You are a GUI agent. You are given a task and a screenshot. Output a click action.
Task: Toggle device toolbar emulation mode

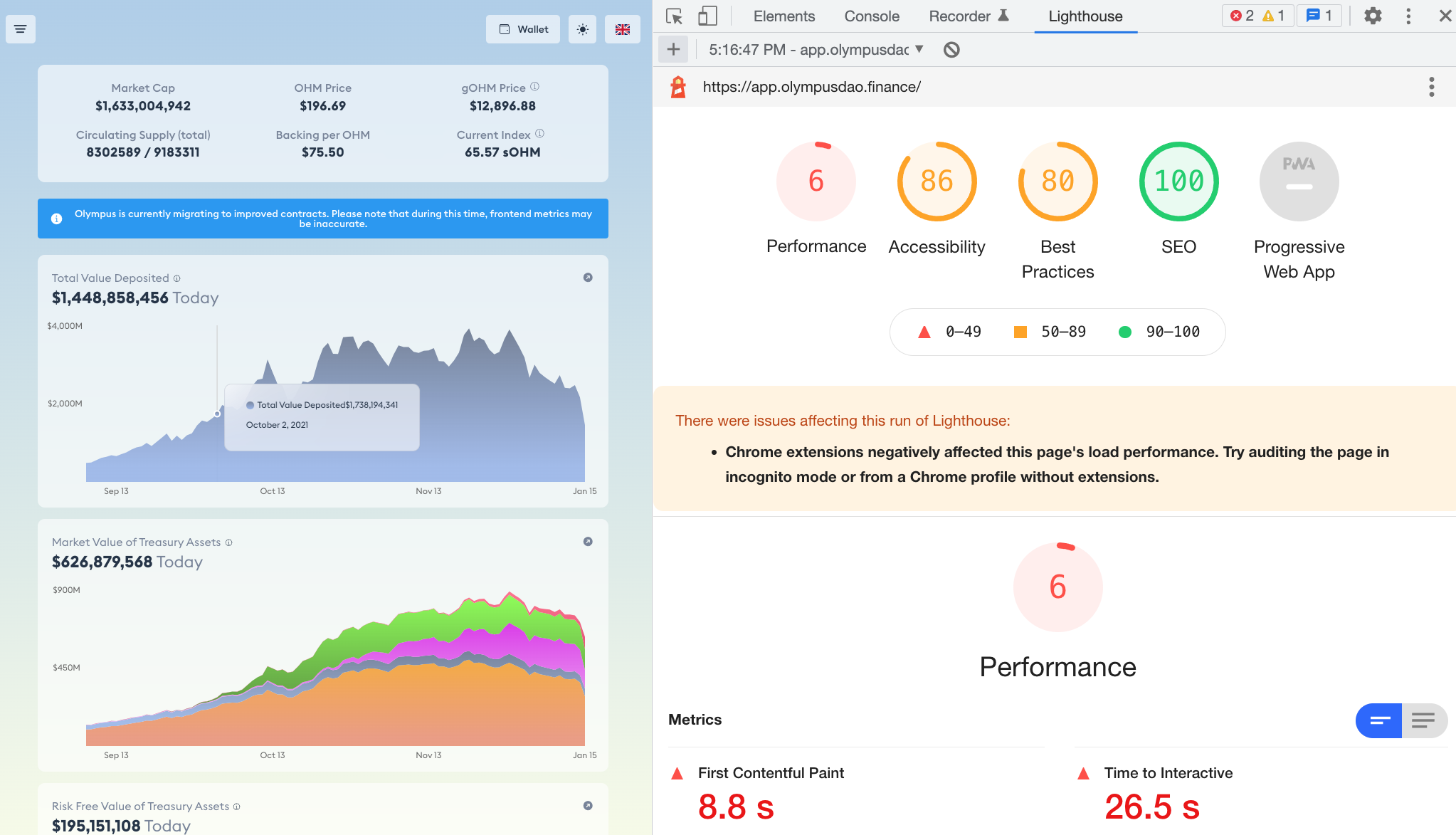pos(707,15)
